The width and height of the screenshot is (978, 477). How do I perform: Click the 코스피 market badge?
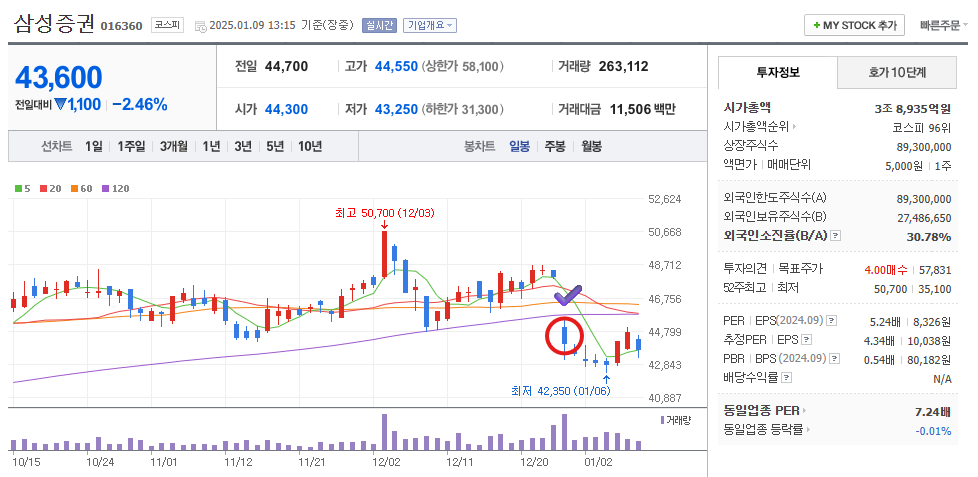click(168, 26)
